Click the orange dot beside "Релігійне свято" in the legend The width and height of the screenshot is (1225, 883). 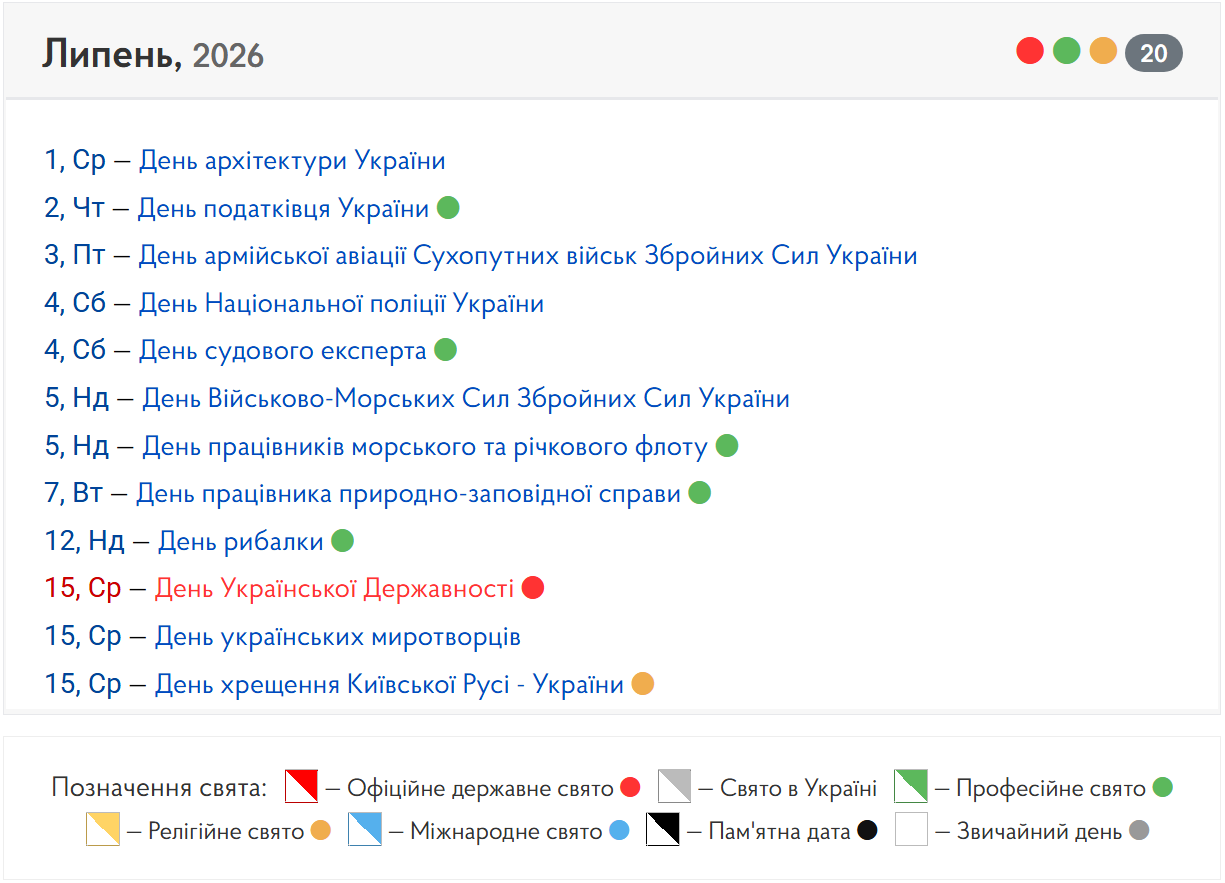point(321,831)
